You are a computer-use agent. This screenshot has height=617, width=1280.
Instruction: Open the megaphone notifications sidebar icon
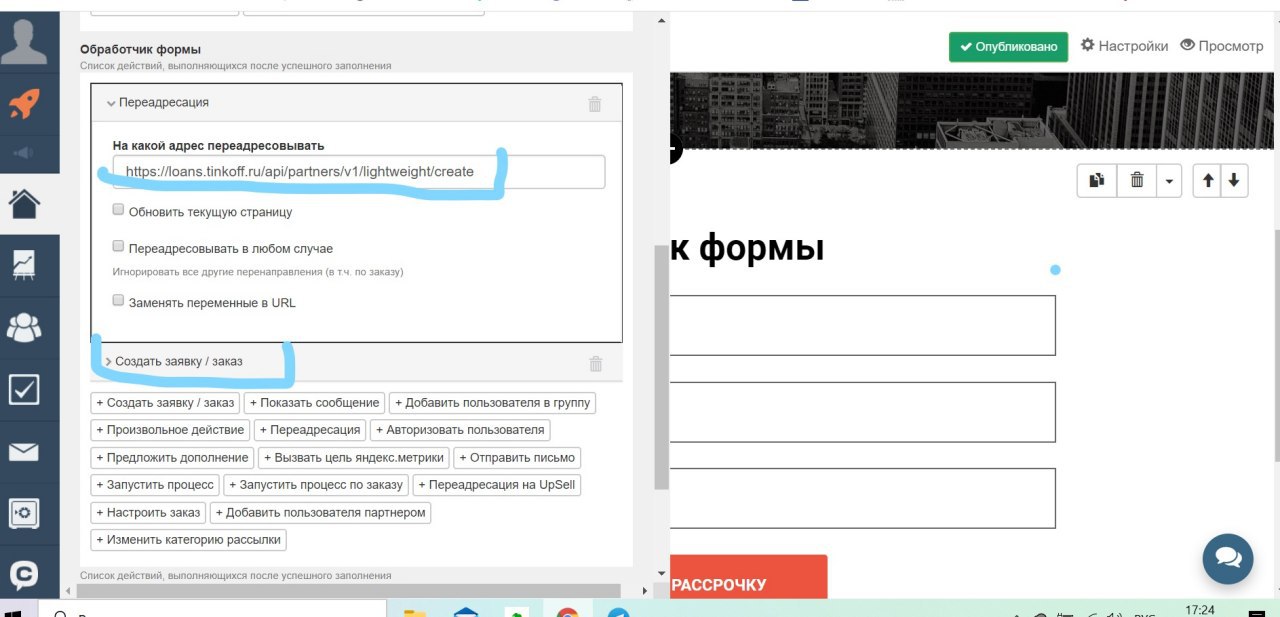24,153
